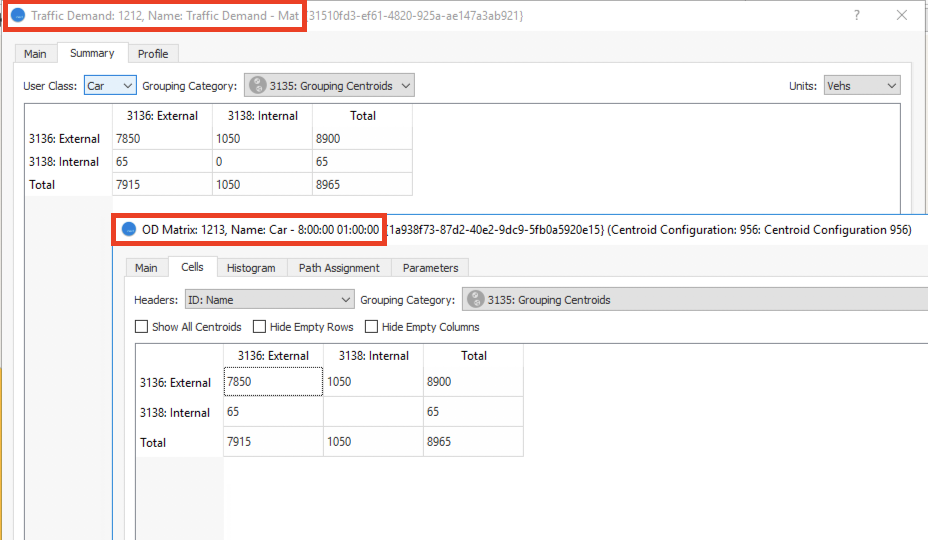Image resolution: width=928 pixels, height=540 pixels.
Task: Open the Units dropdown showing Vehs
Action: 861,86
